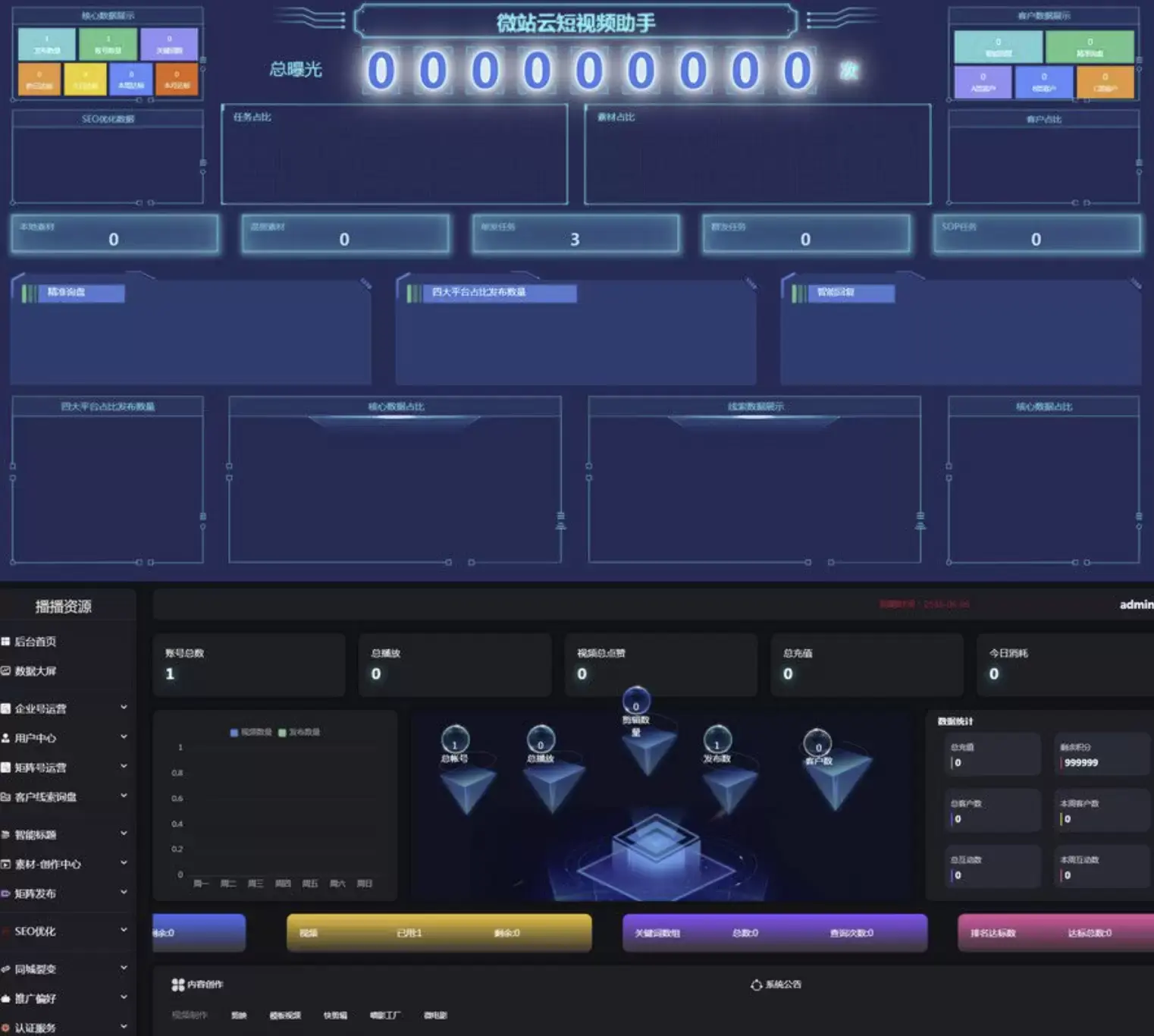Click the 内容创作 four-dot icon
This screenshot has width=1154, height=1036.
tap(178, 984)
